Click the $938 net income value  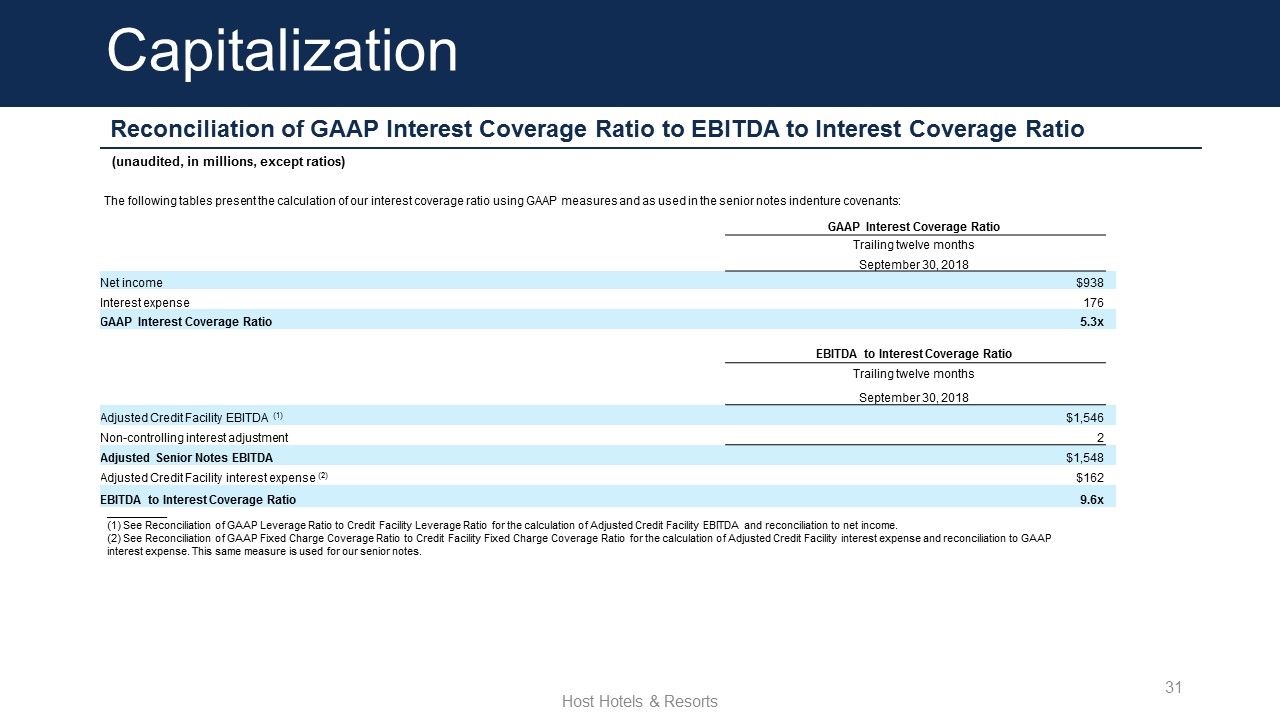coord(1089,283)
